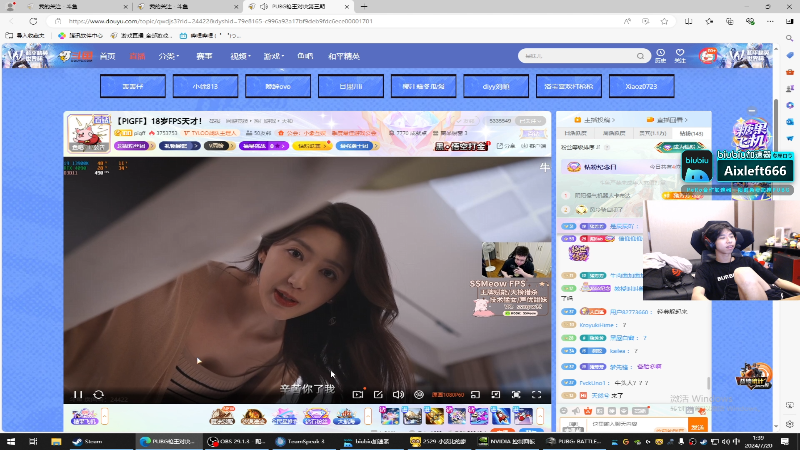Add this page to browser favorites star
This screenshot has height=450, width=800.
pos(664,21)
